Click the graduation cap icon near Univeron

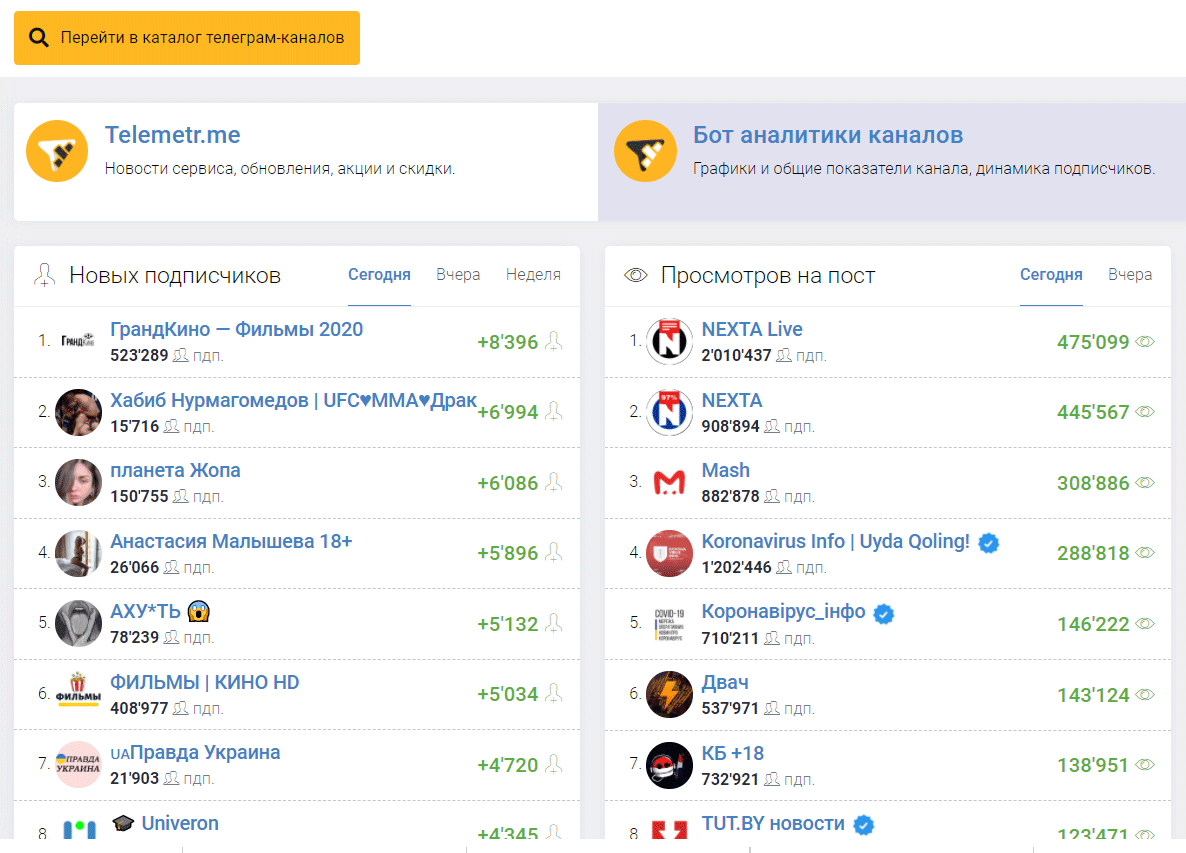coord(123,823)
